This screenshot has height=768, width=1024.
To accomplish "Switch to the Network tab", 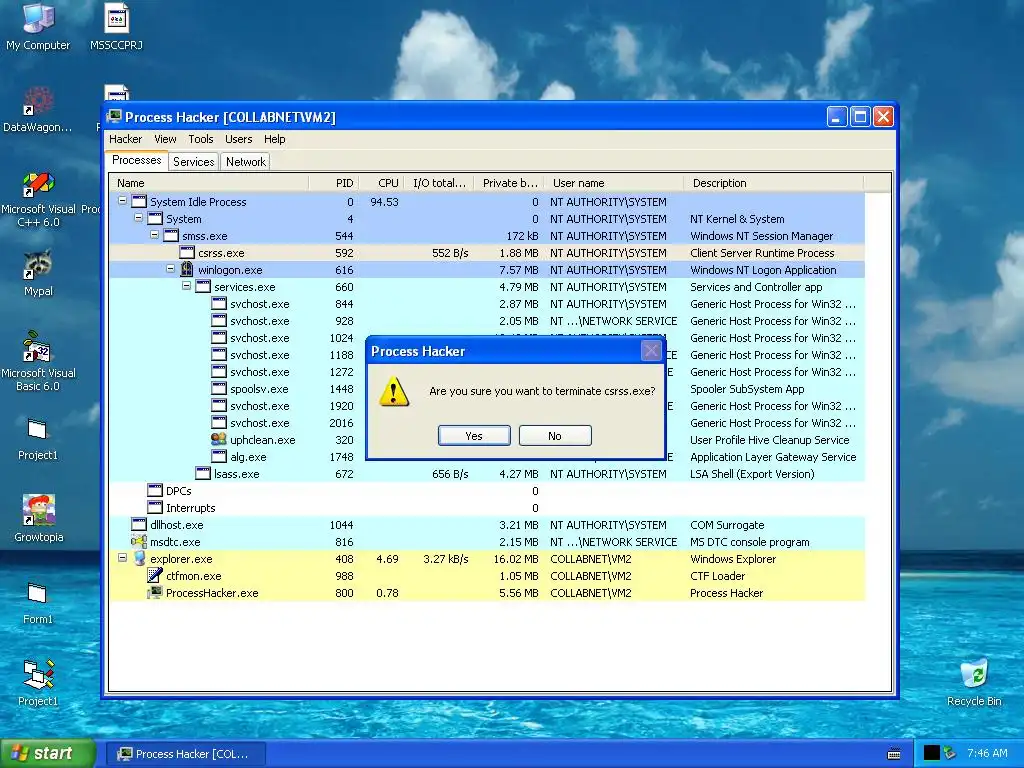I will tap(246, 161).
